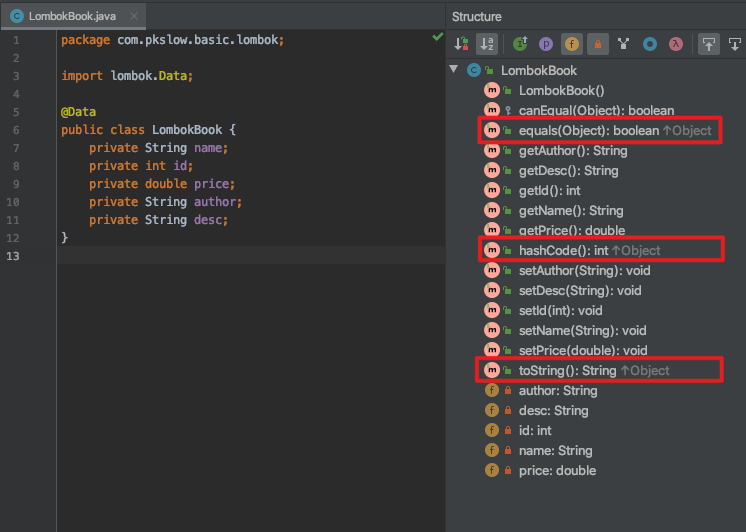Click method icon beside LombokBook() constructor
The image size is (746, 532).
491,90
